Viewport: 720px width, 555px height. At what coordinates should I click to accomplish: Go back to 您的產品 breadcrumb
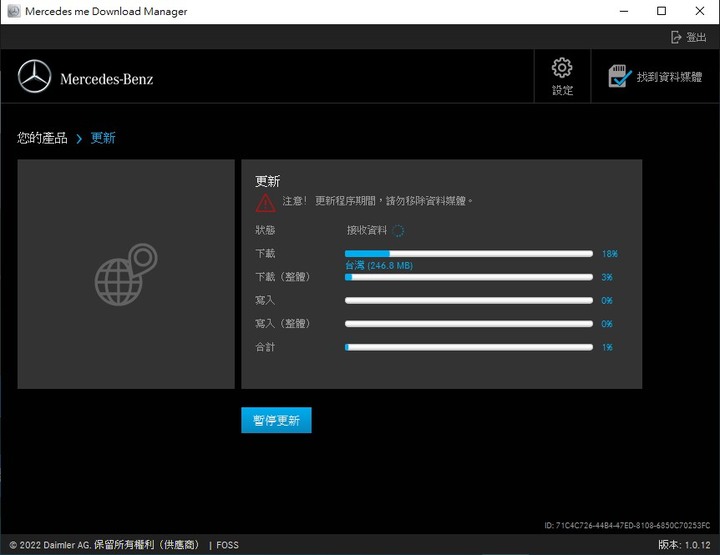click(42, 138)
